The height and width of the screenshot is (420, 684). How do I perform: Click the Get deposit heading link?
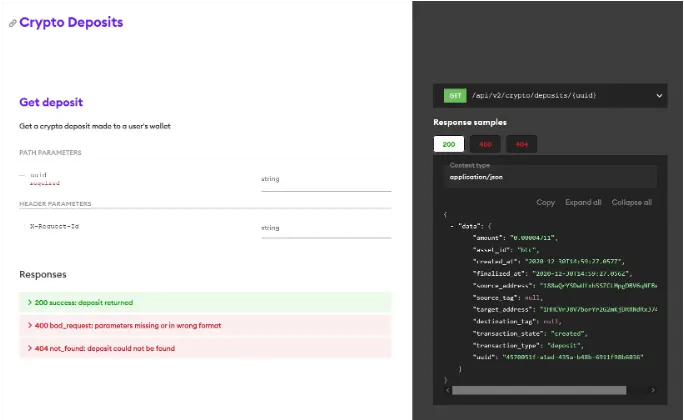tap(51, 102)
